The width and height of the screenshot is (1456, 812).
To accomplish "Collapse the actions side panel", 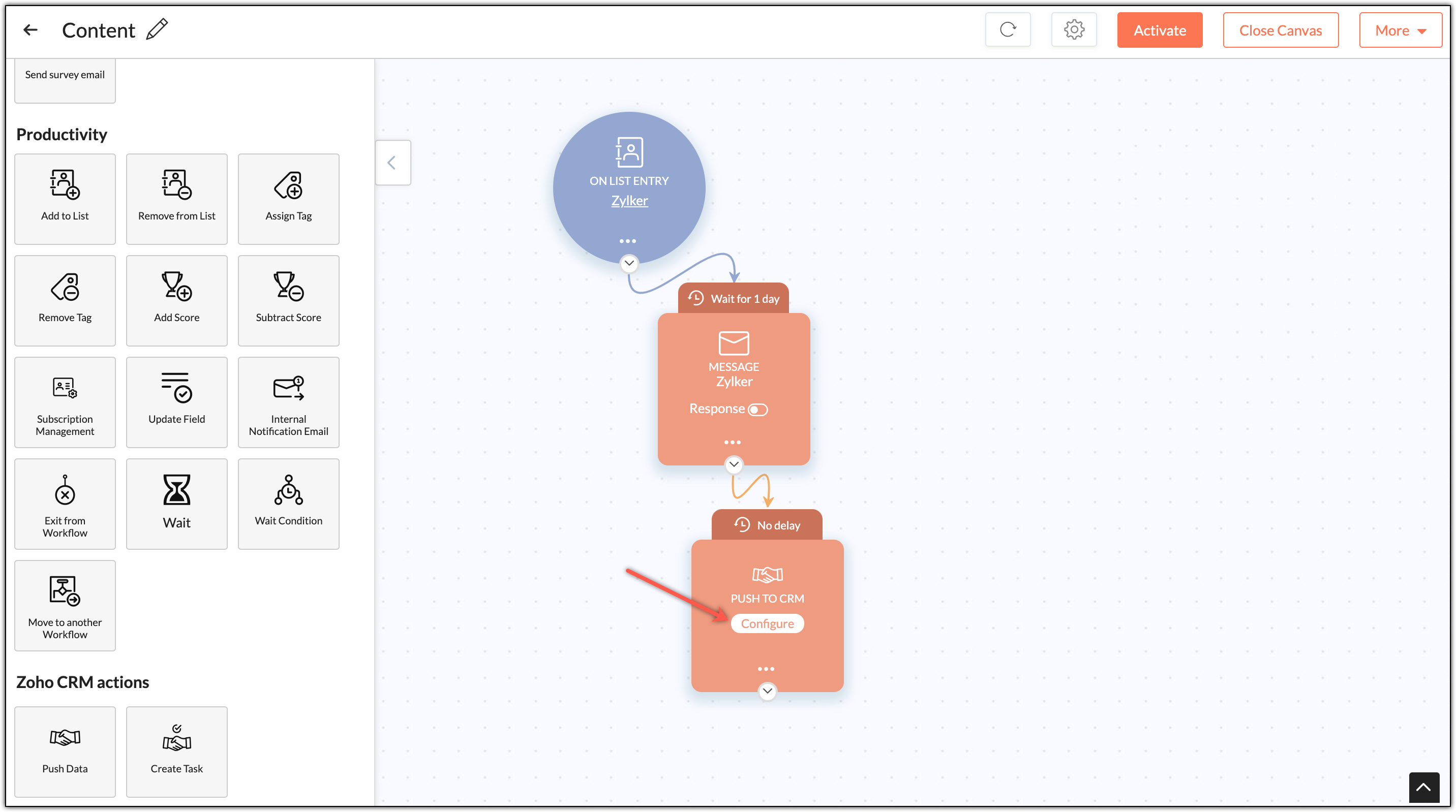I will click(x=393, y=163).
